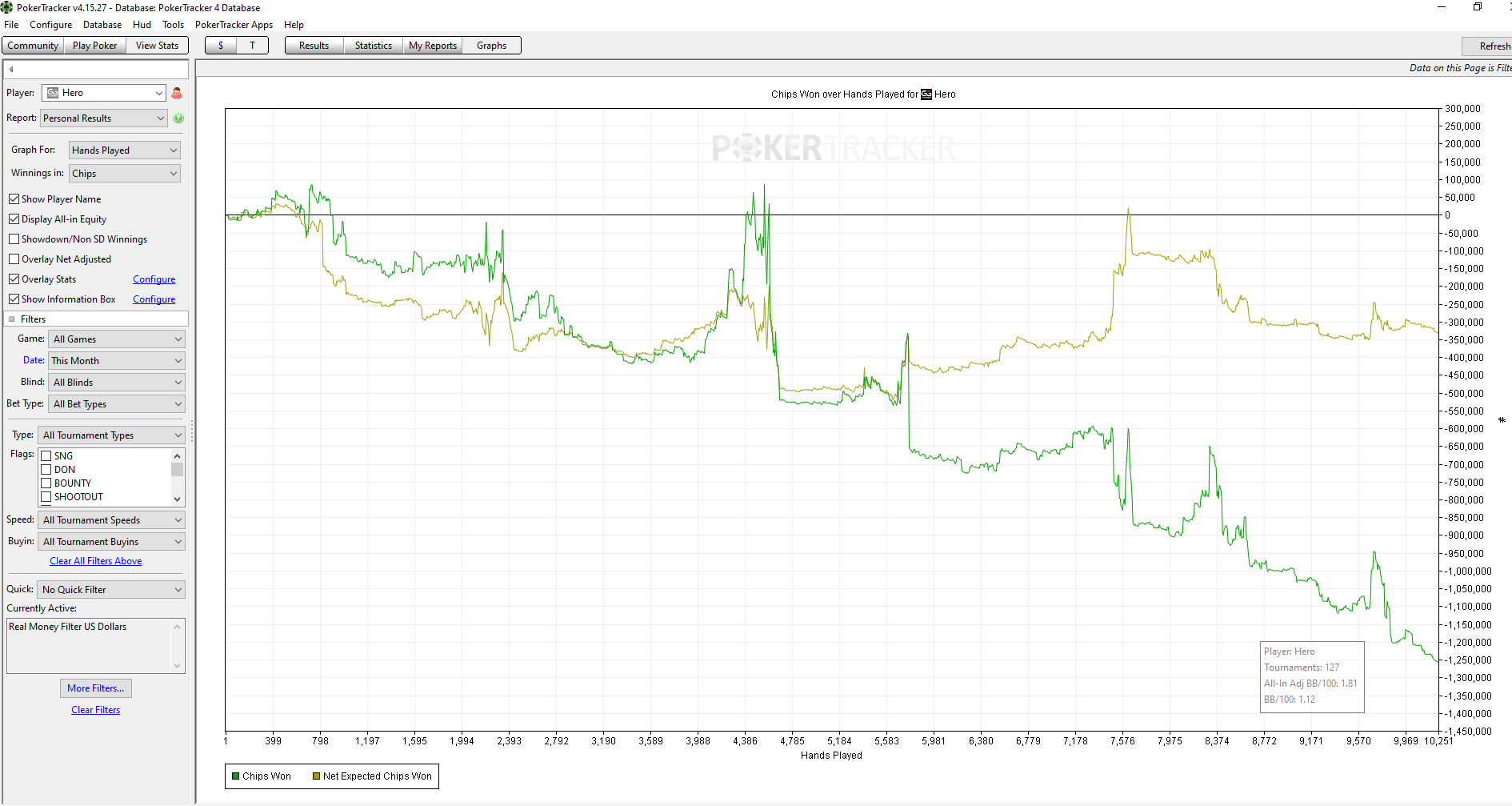Open the Tools menu
The image size is (1512, 806).
[174, 25]
